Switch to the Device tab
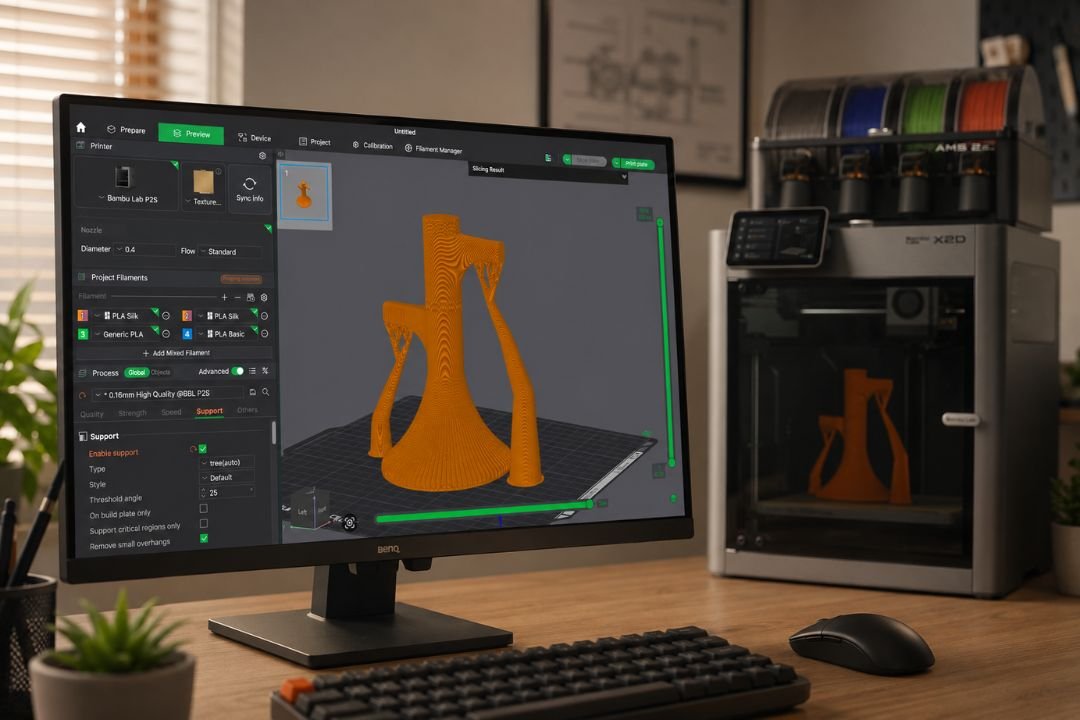 pyautogui.click(x=254, y=138)
